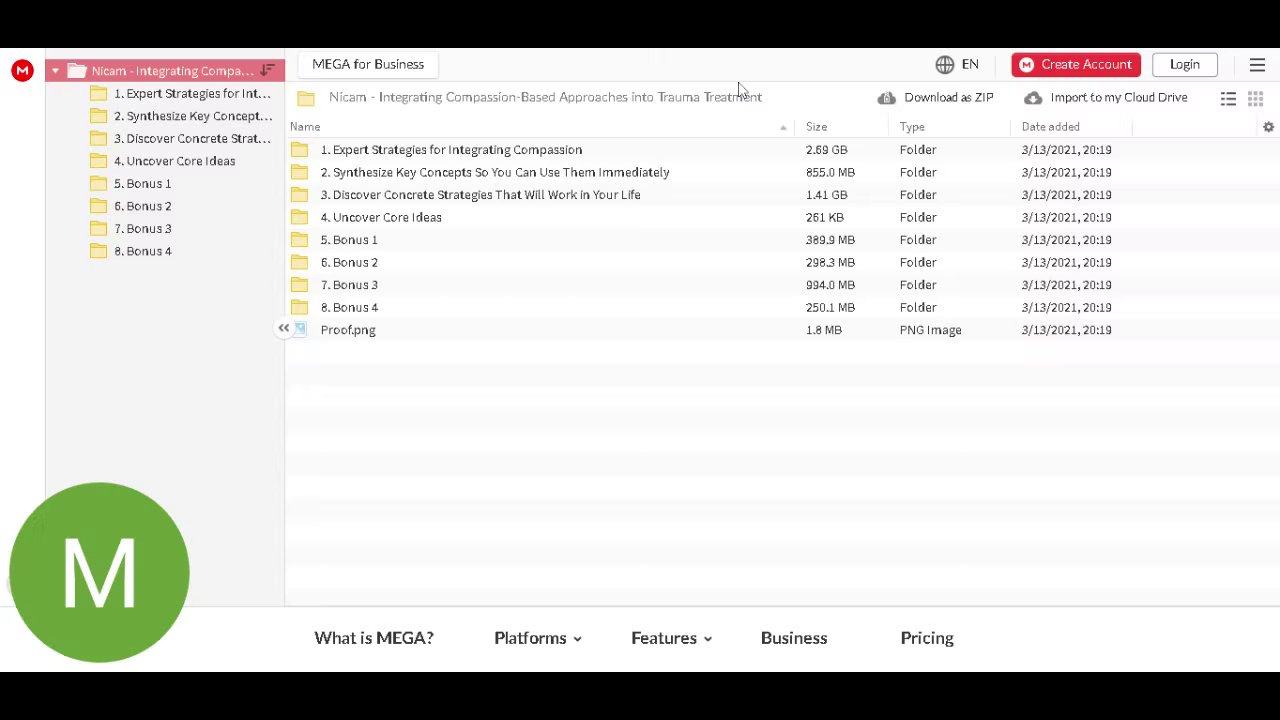This screenshot has height=720, width=1280.
Task: Select '5. Bonus 1' file list name
Action: tap(349, 240)
